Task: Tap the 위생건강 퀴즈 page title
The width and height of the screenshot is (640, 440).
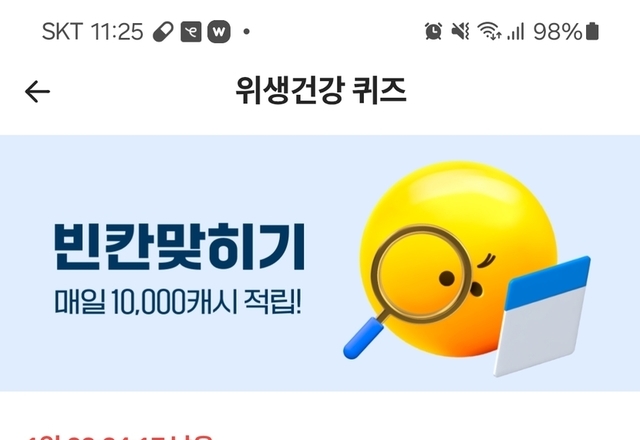Action: (321, 90)
